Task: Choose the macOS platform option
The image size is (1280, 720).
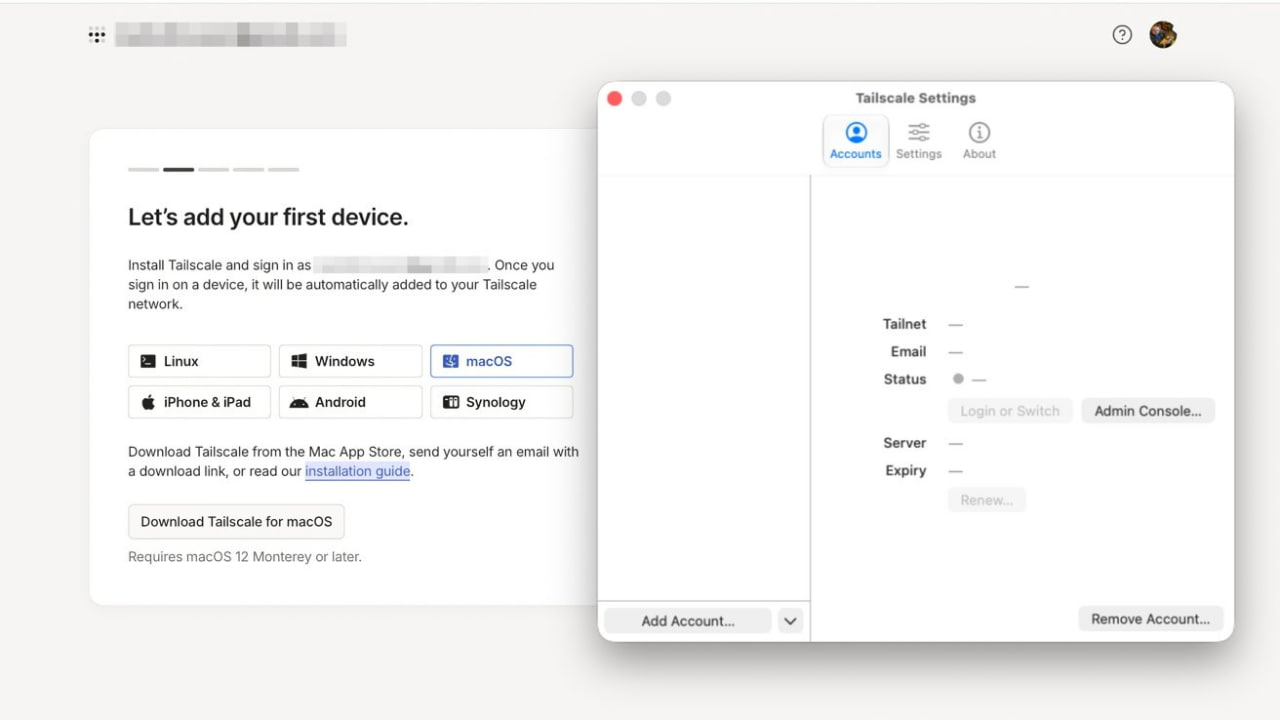Action: [x=501, y=361]
